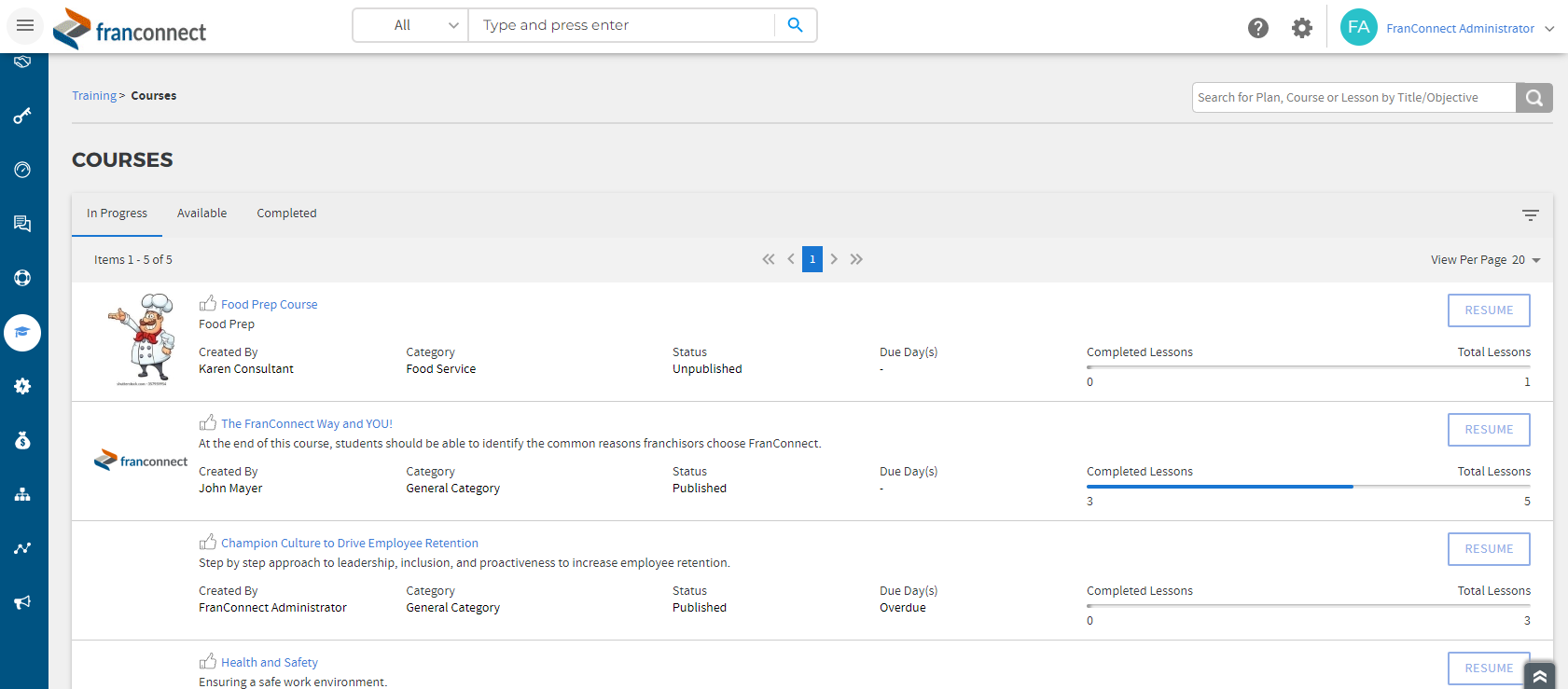This screenshot has height=689, width=1568.
Task: Click 'Items 1 - 5 of 5' text
Action: pyautogui.click(x=133, y=260)
